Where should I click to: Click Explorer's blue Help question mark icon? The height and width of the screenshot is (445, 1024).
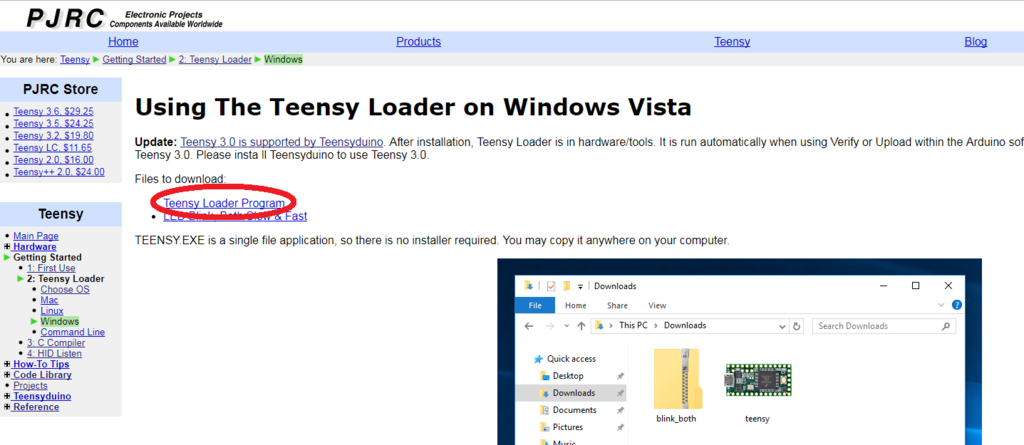tap(957, 305)
